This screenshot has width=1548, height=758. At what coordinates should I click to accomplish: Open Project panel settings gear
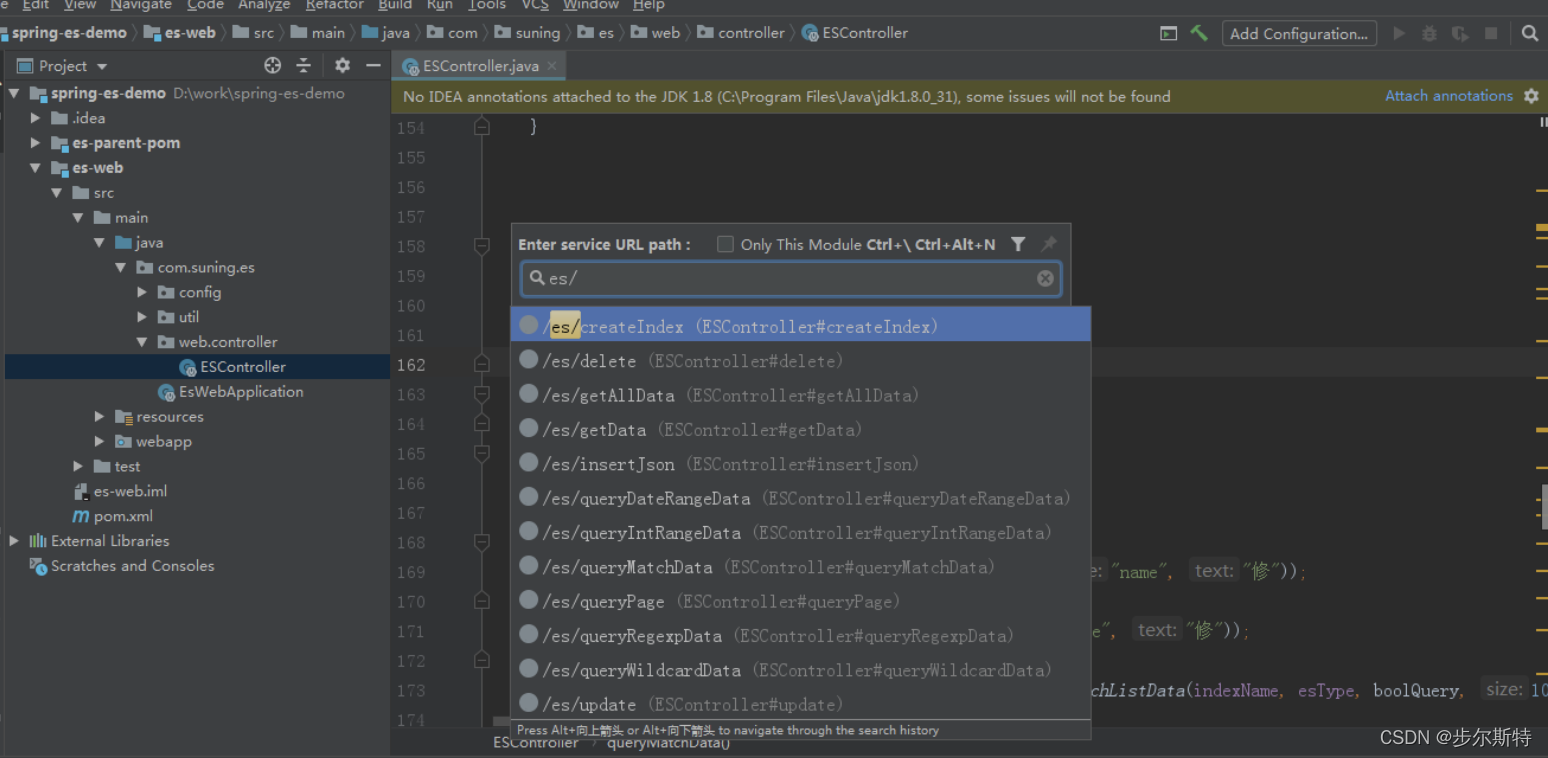342,66
